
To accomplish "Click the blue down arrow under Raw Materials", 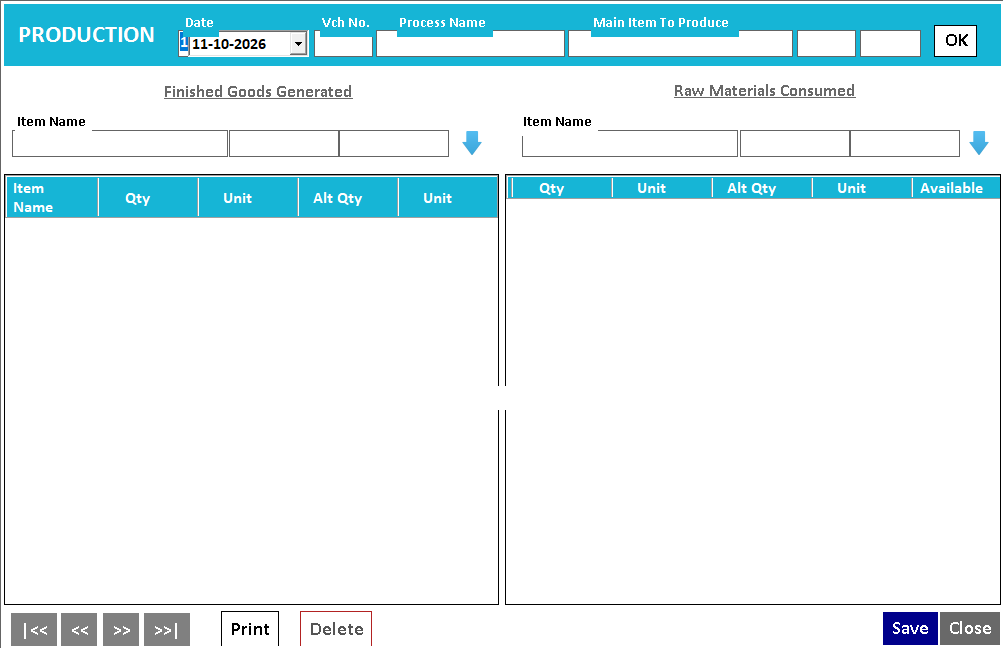I will [x=979, y=143].
